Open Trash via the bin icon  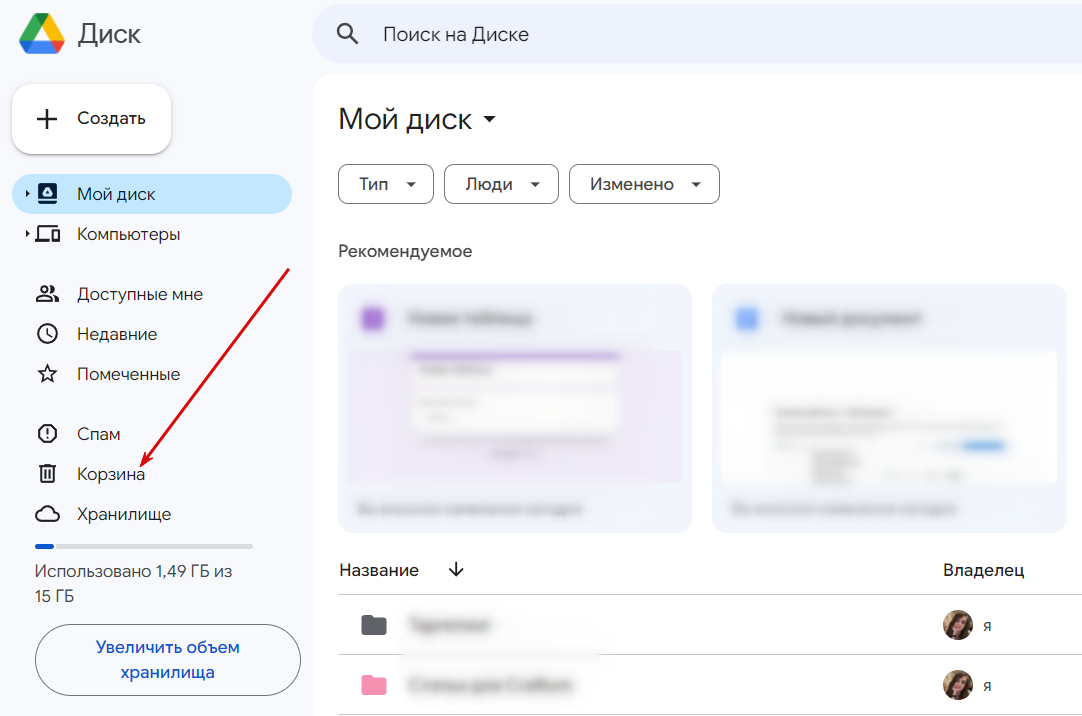point(47,474)
